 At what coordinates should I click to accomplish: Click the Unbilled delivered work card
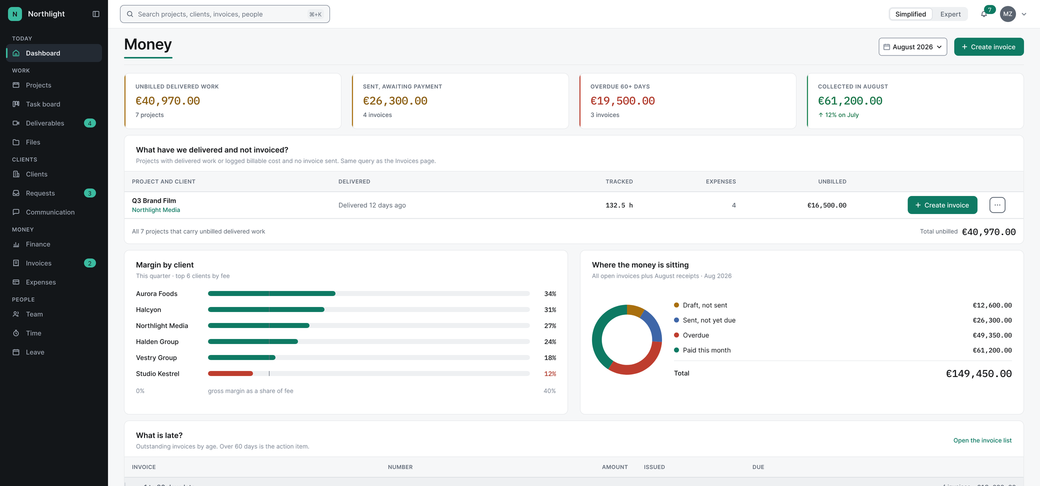pyautogui.click(x=233, y=101)
